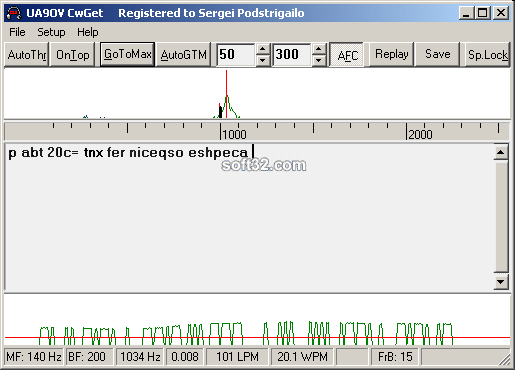Increase the 300 value with up arrow
515x370 pixels.
[319, 49]
